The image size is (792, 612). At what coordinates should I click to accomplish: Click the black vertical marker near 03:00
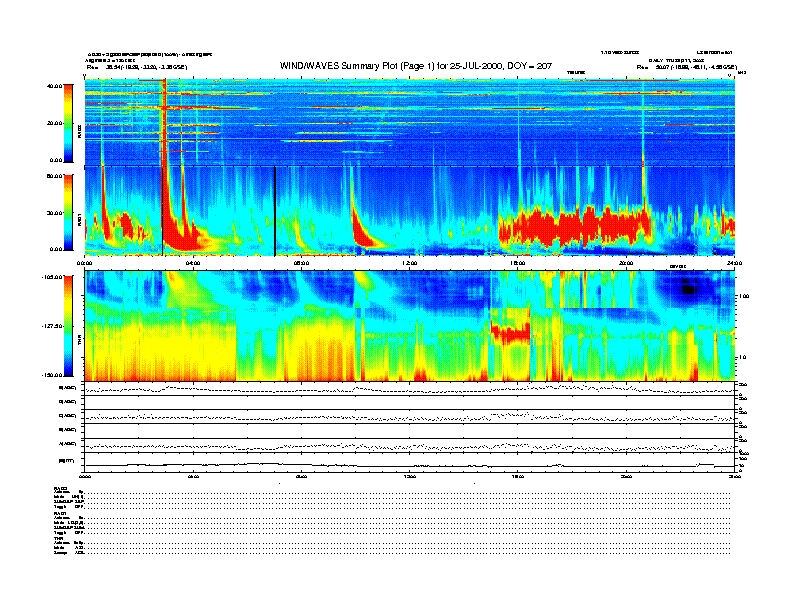(163, 211)
